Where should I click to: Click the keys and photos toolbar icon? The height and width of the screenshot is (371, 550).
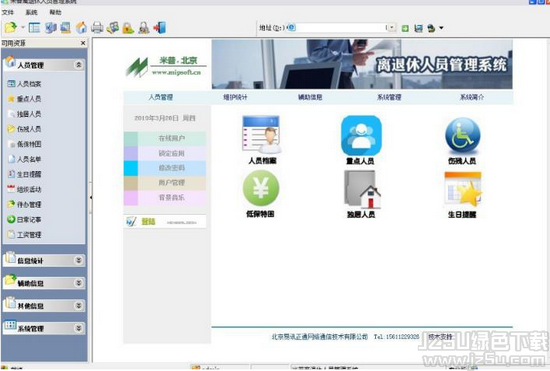click(x=113, y=28)
